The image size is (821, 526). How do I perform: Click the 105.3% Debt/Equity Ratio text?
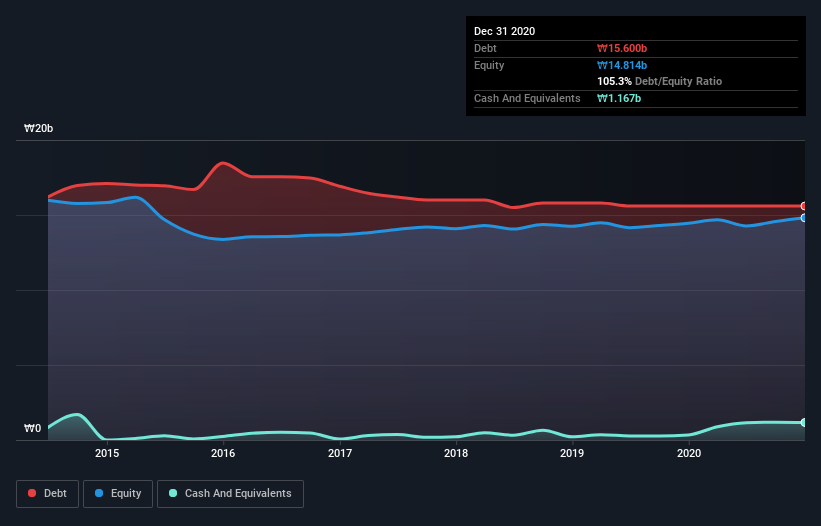pyautogui.click(x=660, y=82)
